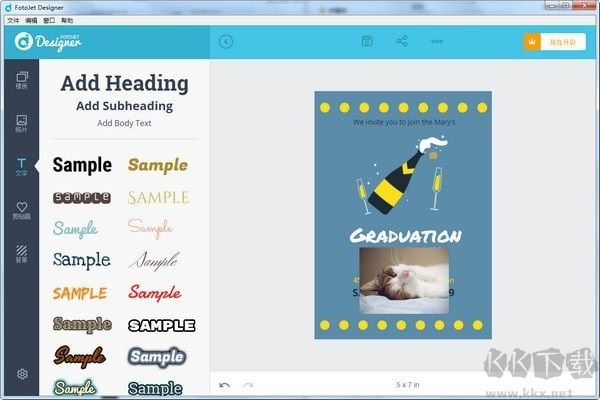Click the crown upgrade icon
600x400 pixels.
(x=532, y=42)
